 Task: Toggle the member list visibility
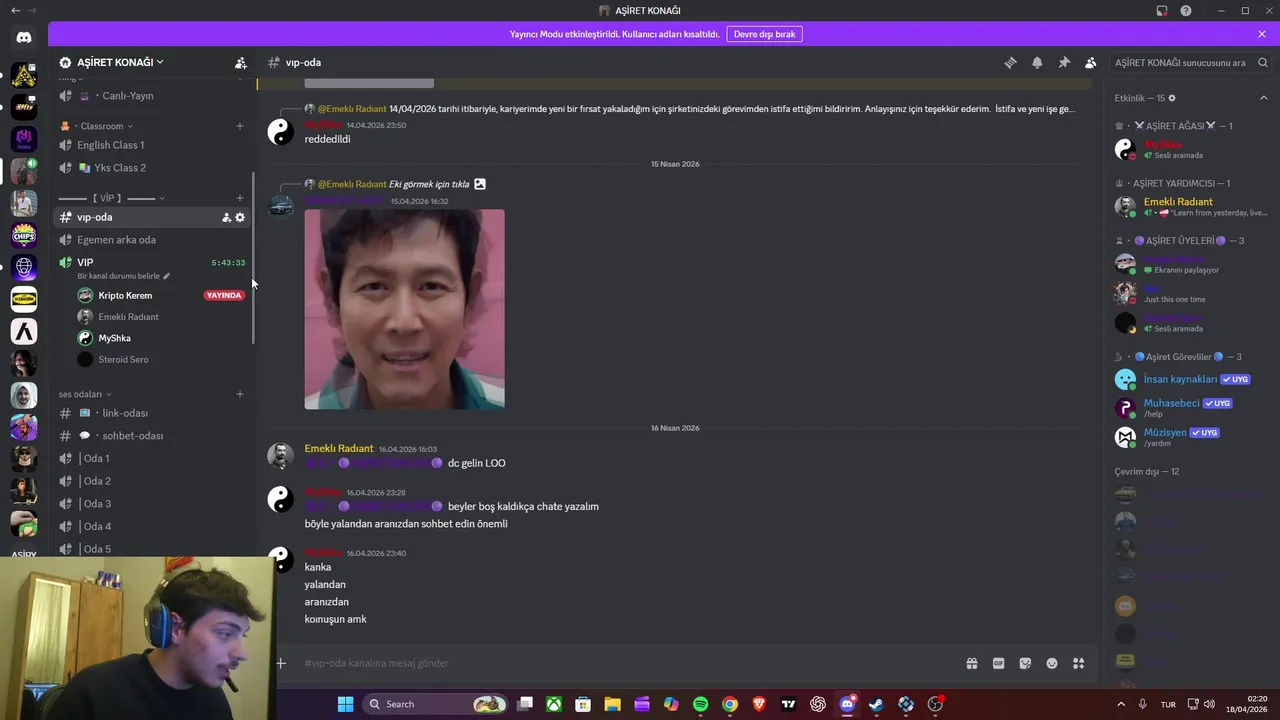pyautogui.click(x=1090, y=62)
